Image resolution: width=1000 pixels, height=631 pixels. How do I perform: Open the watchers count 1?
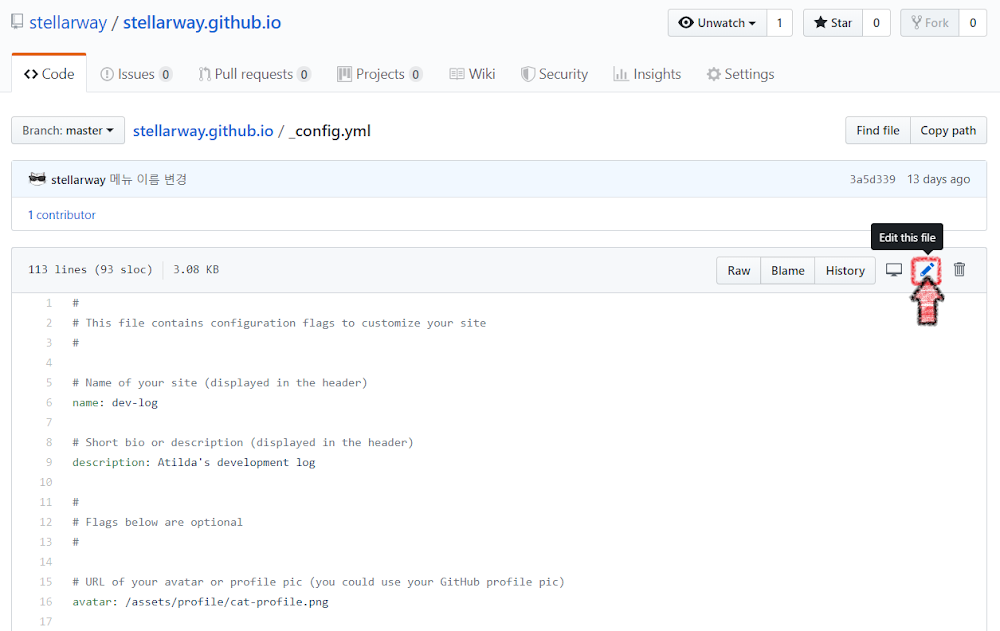tap(779, 23)
